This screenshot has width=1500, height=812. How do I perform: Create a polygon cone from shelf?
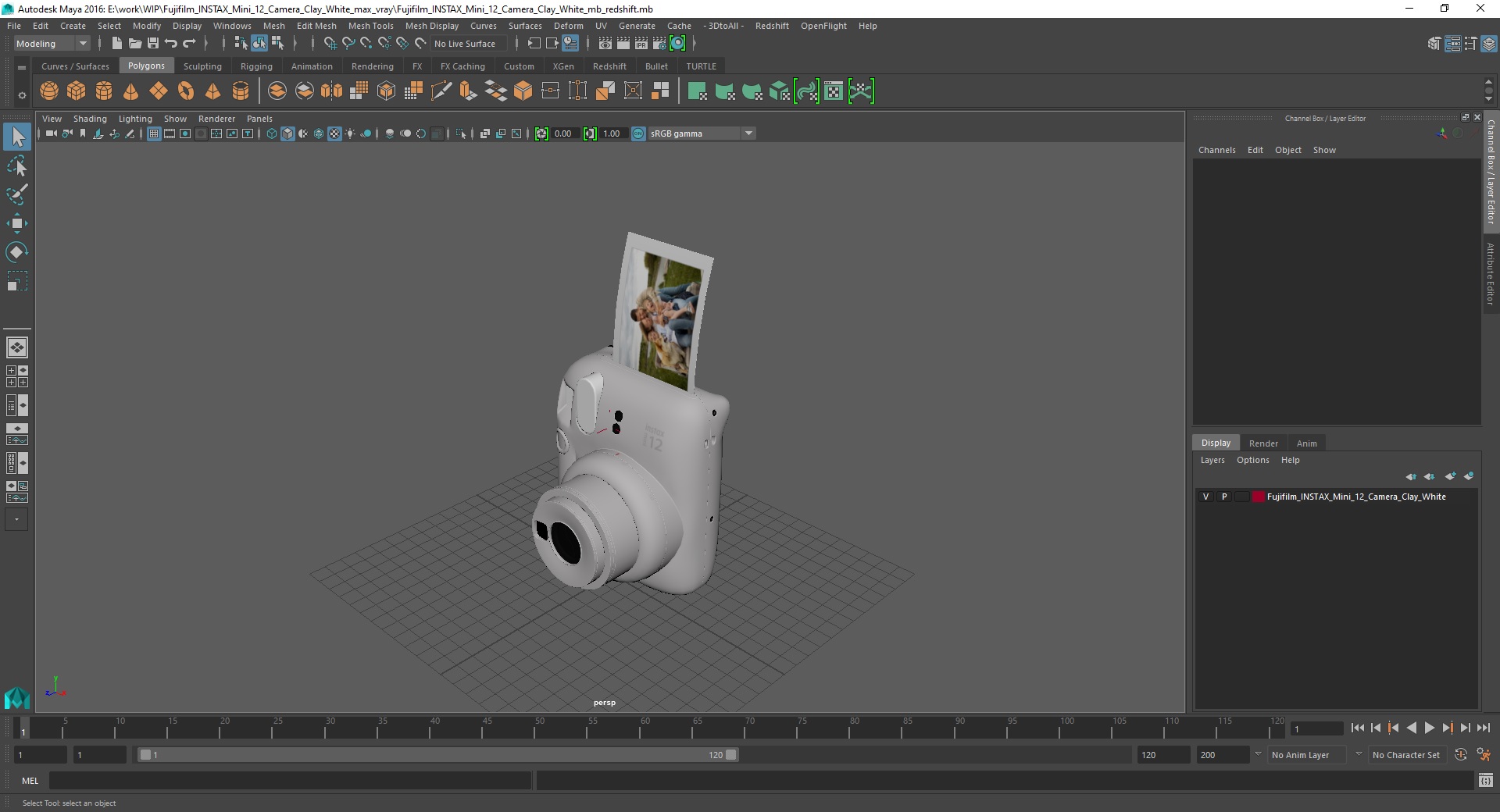tap(131, 91)
